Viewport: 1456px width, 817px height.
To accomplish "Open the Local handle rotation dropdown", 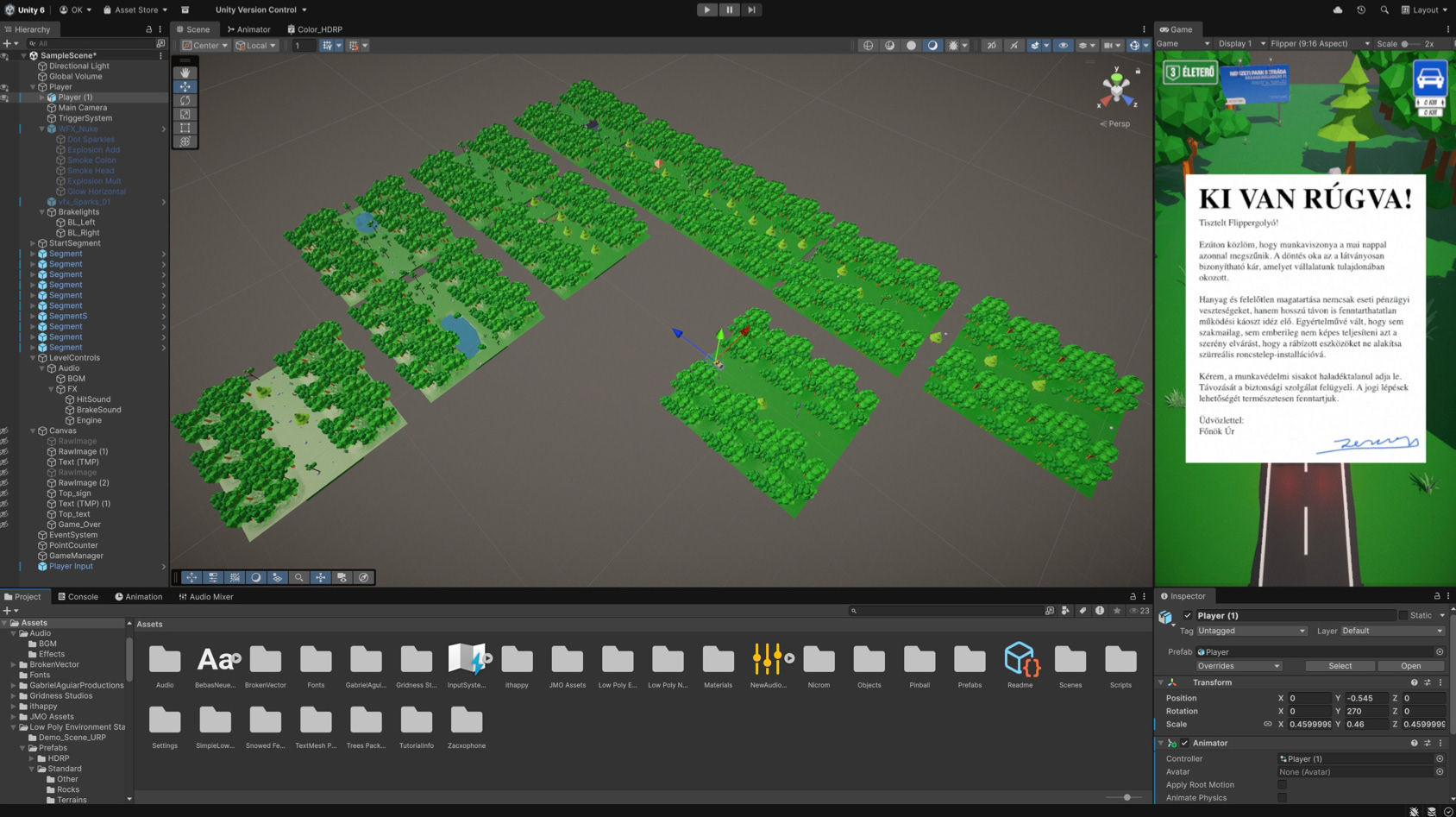I will [x=256, y=46].
